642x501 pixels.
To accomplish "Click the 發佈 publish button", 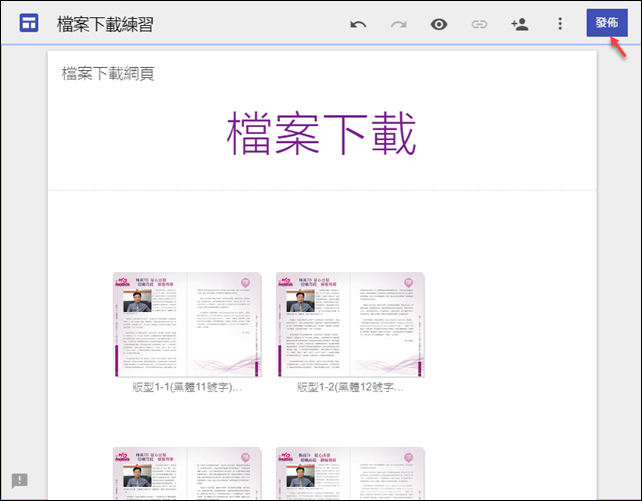I will pos(607,23).
